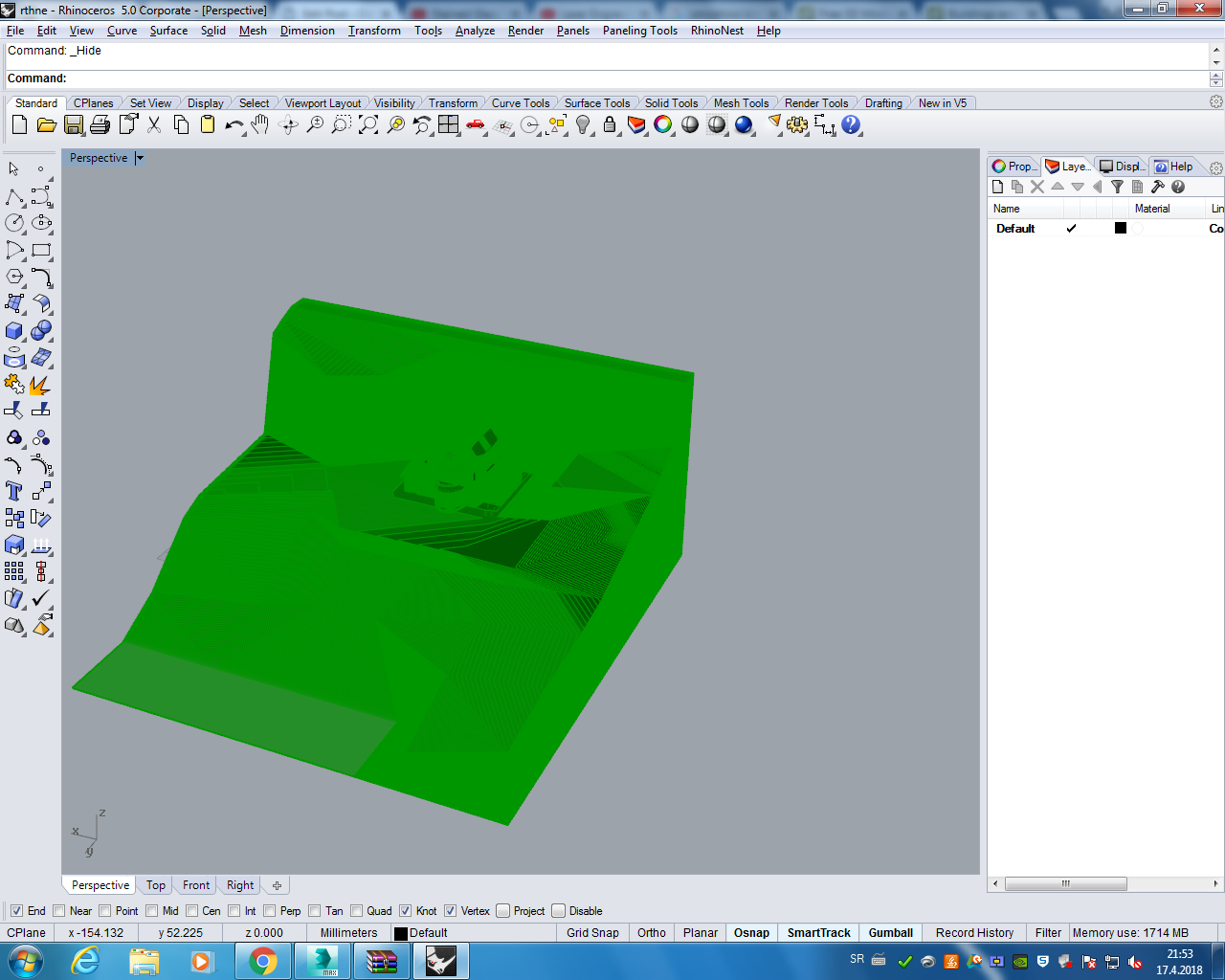Select the Circle tool in the left sidebar
1225x980 pixels.
pos(14,223)
